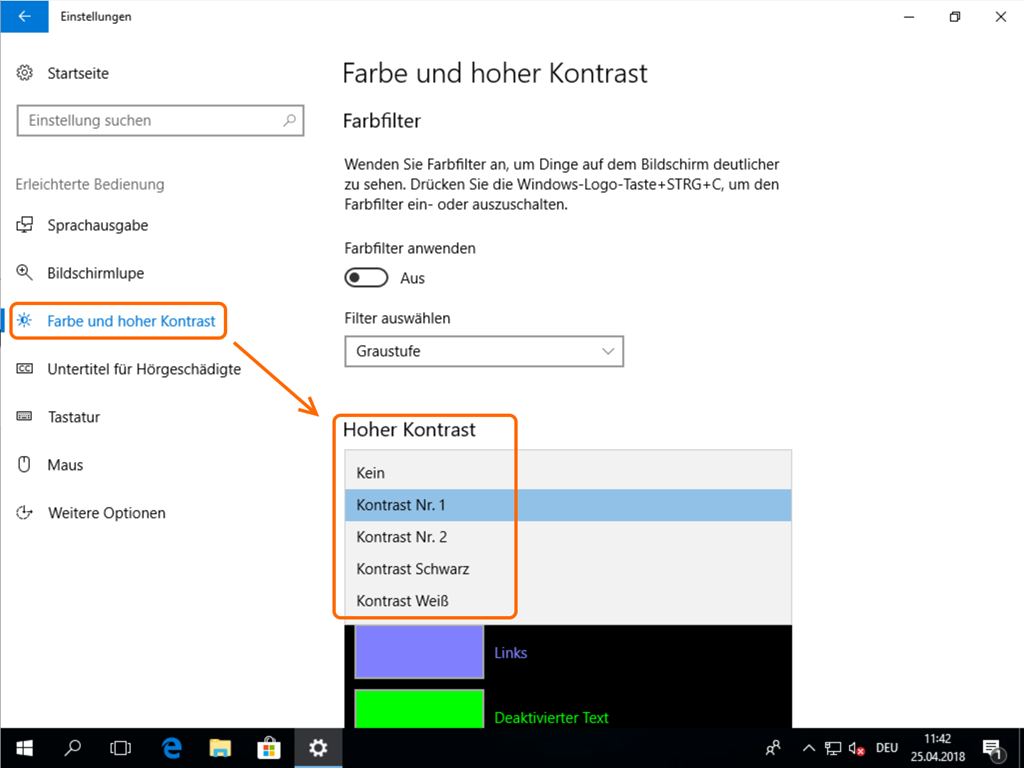
Task: Open Task View on the taskbar
Action: tap(121, 747)
